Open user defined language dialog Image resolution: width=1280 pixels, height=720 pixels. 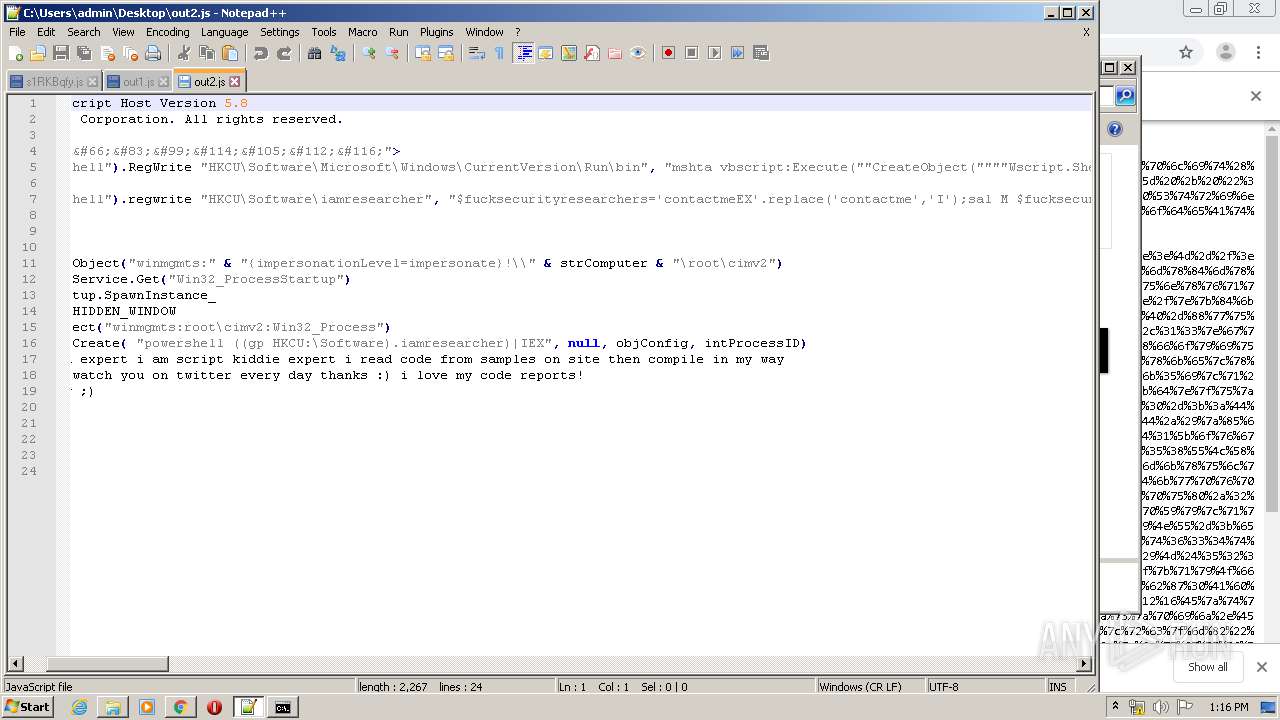pyautogui.click(x=546, y=53)
